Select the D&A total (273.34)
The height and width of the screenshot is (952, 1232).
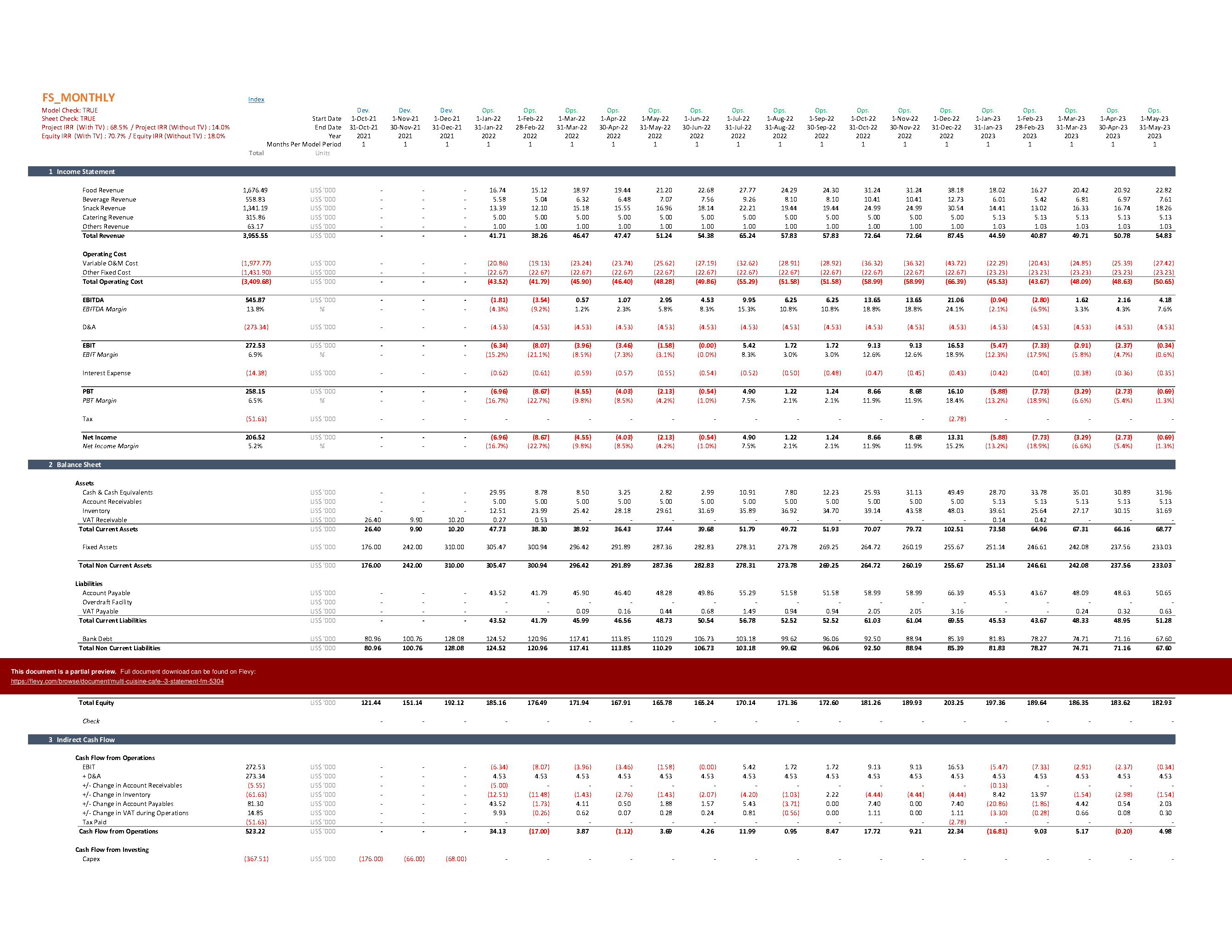tap(256, 327)
